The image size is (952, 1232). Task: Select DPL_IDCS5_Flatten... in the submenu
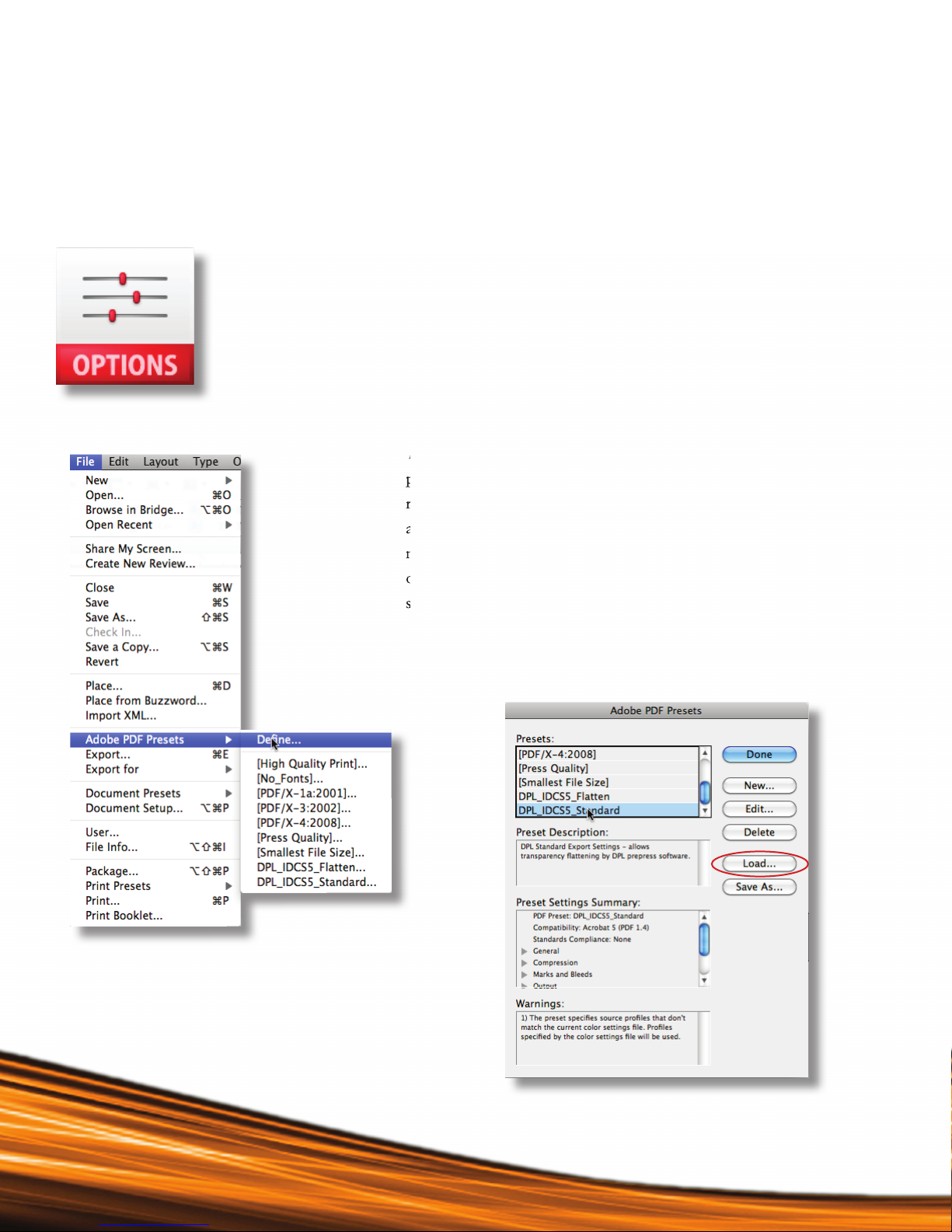[316, 867]
